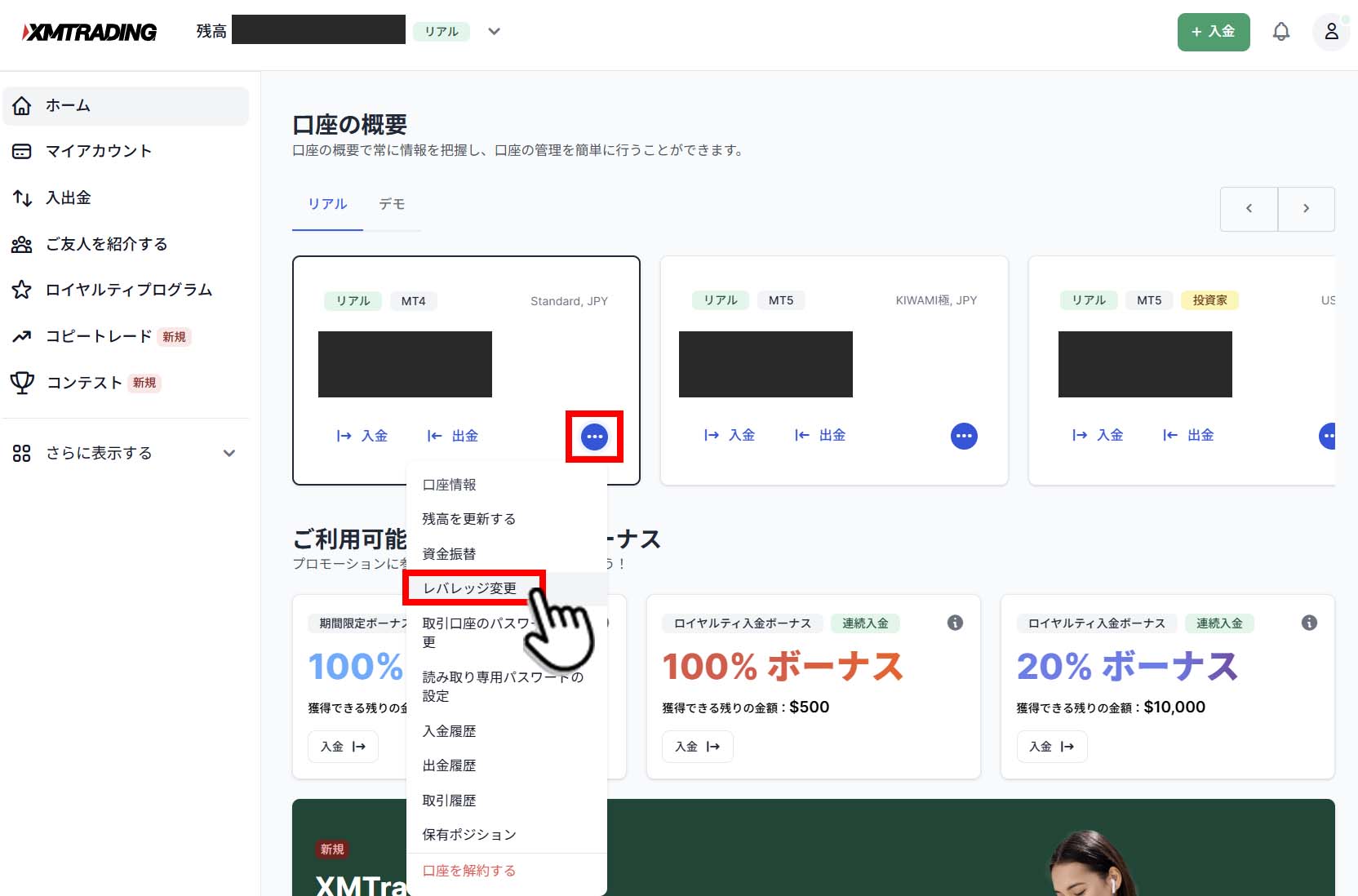Switch to the デモ accounts tab

tap(392, 204)
